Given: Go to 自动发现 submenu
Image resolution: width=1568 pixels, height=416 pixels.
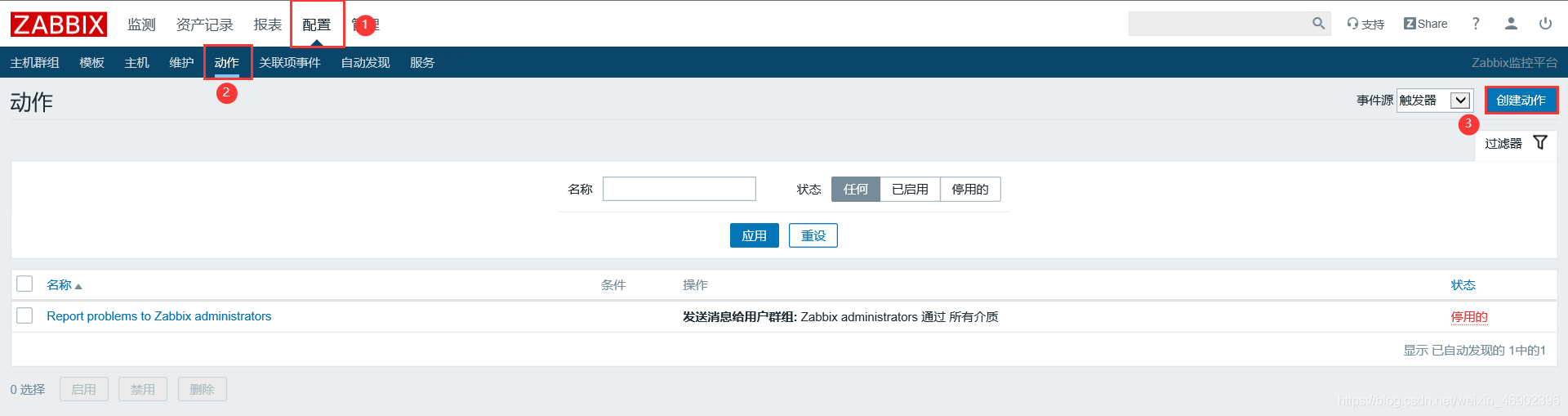Looking at the screenshot, I should pos(365,62).
